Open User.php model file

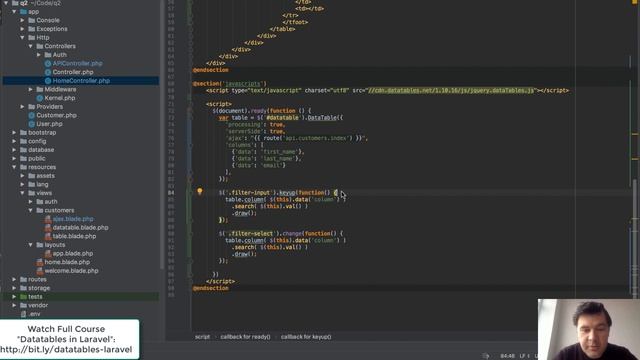tap(49, 124)
